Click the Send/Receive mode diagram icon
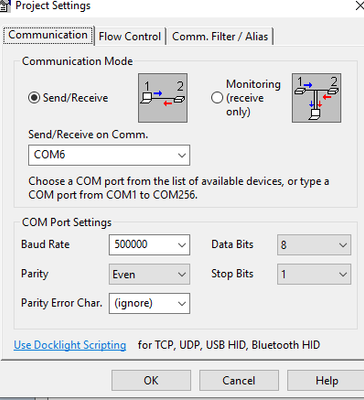This screenshot has height=400, width=364. [163, 98]
